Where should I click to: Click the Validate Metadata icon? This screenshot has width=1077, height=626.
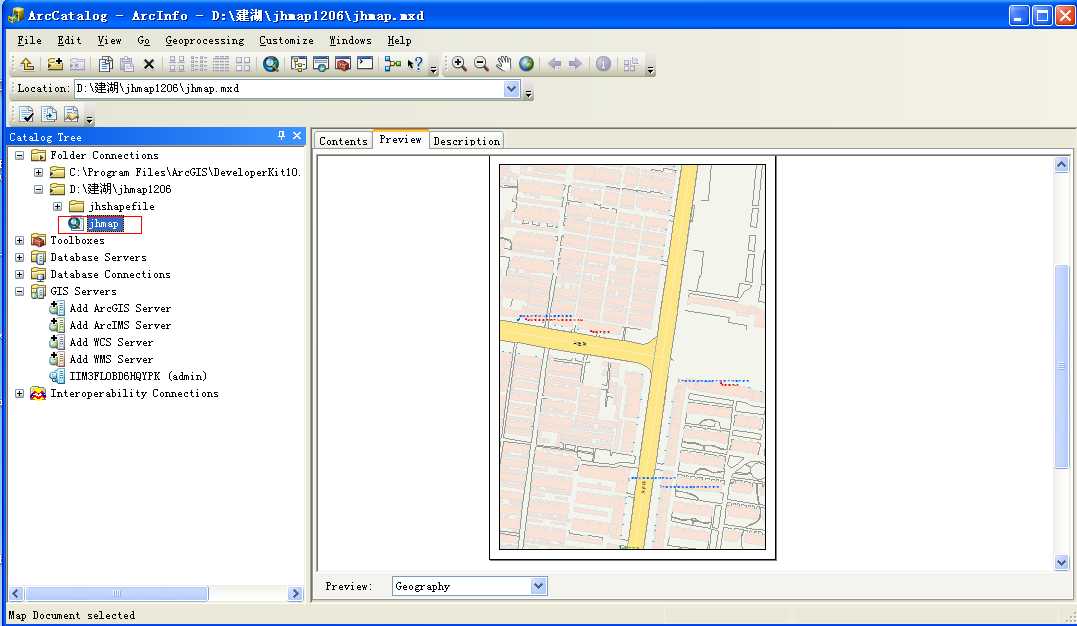[x=27, y=114]
